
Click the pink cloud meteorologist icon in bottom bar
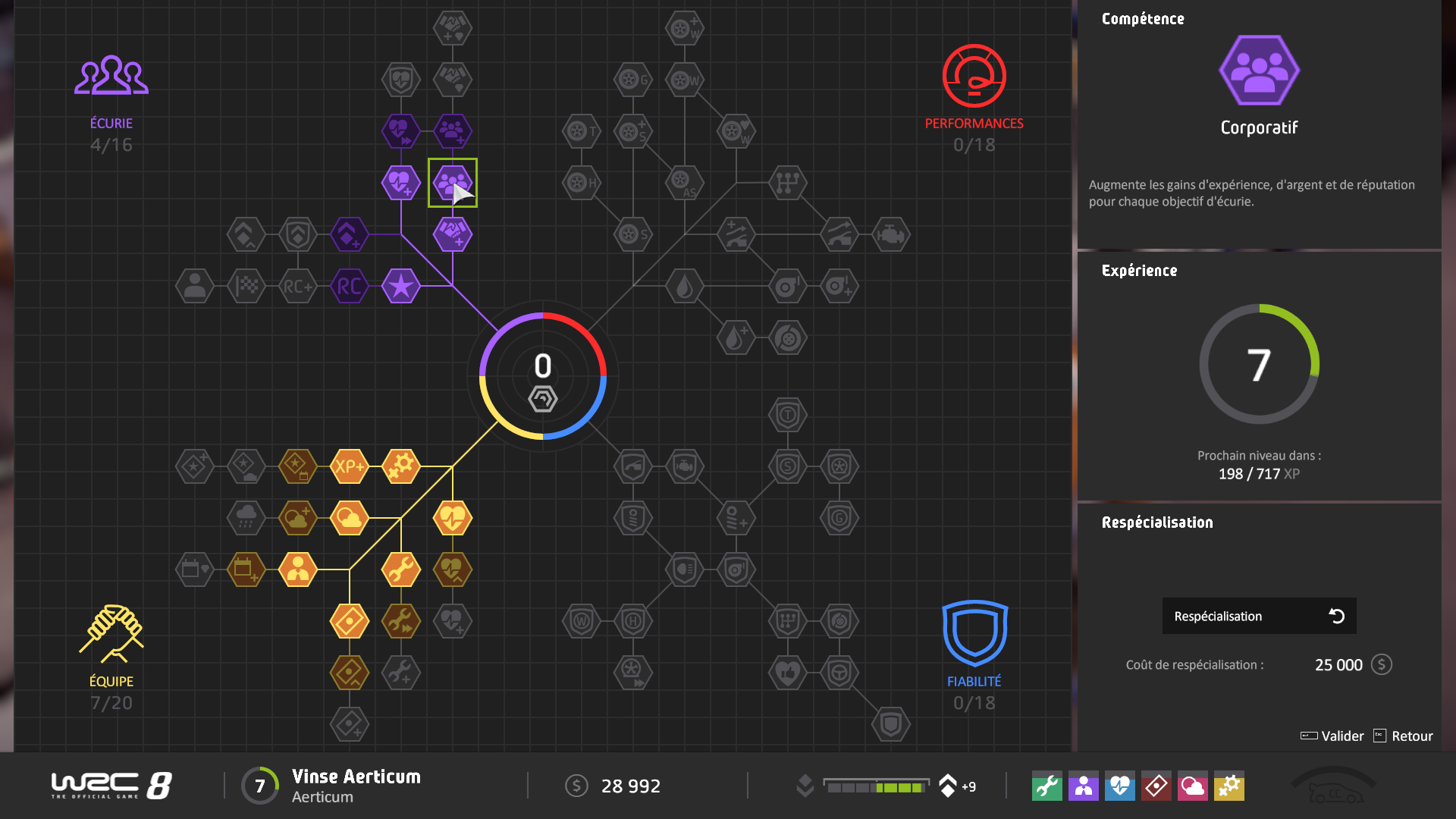pyautogui.click(x=1192, y=786)
